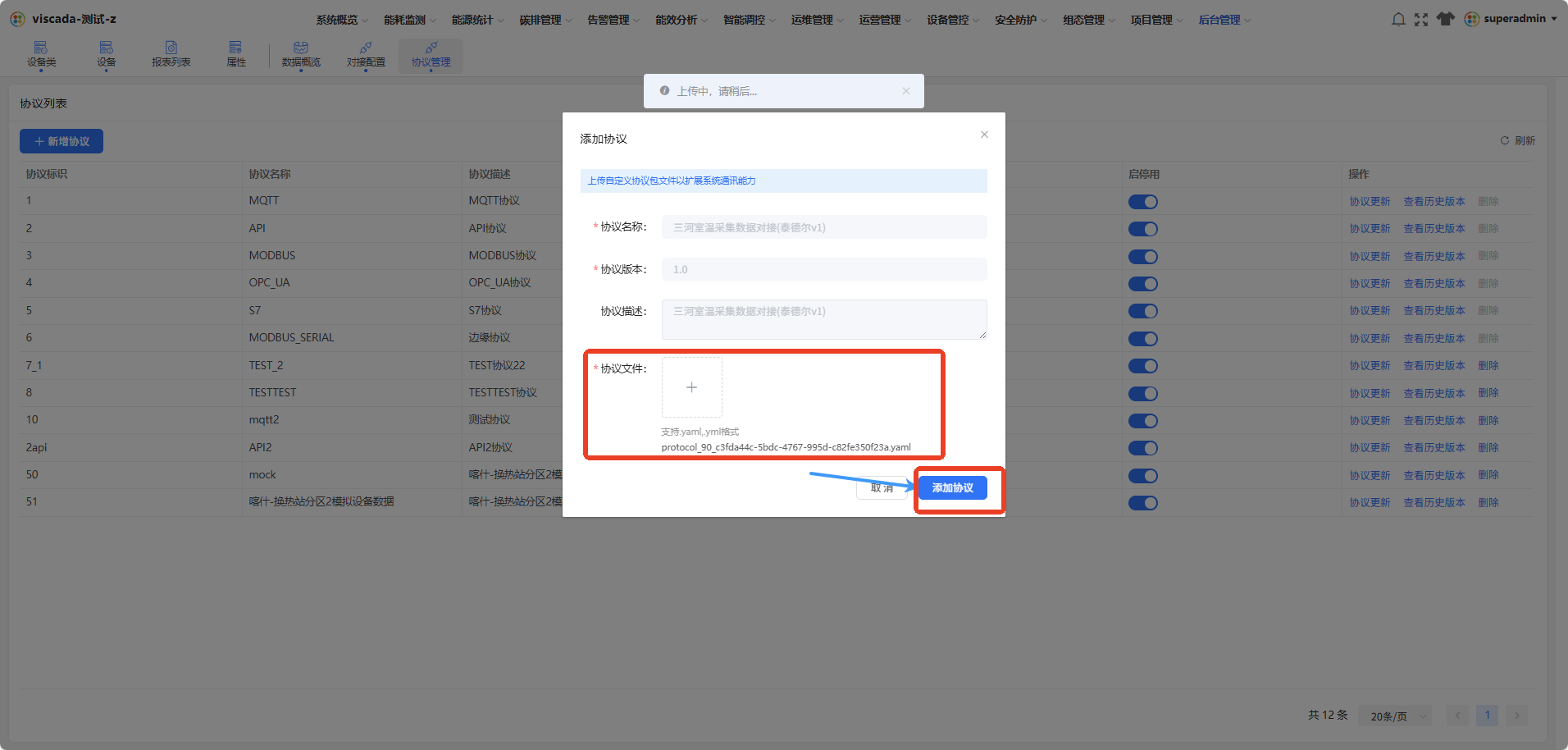This screenshot has width=1568, height=750.
Task: Toggle TEST_2 protocol switch
Action: [x=1142, y=366]
